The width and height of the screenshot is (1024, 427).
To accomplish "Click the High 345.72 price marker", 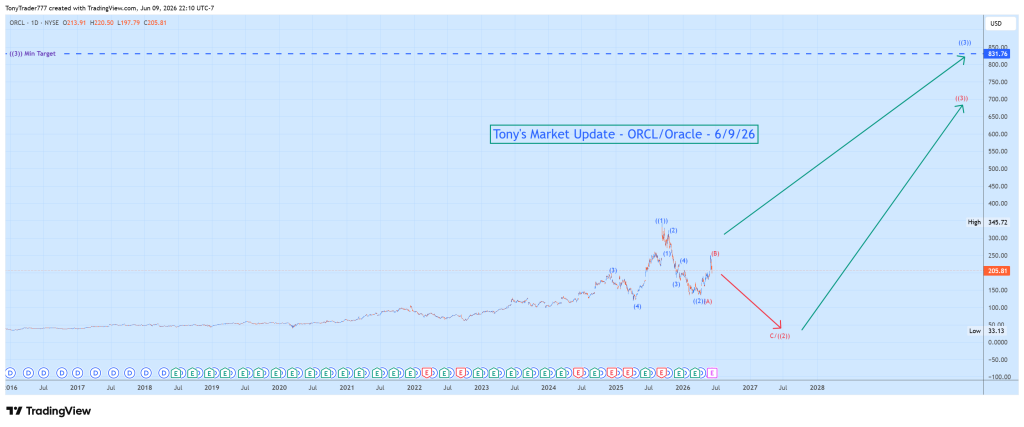I will (x=988, y=223).
